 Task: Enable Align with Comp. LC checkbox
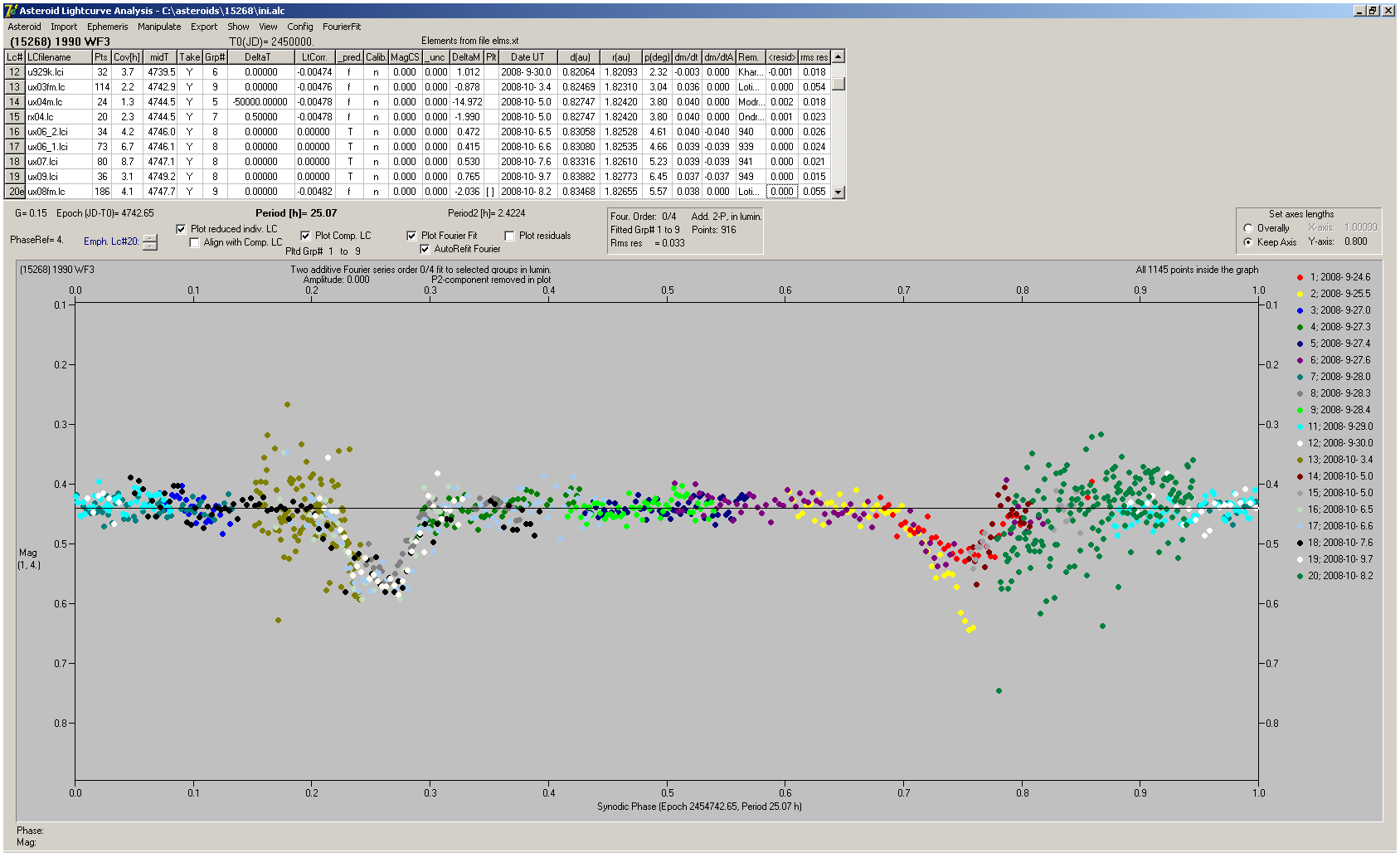(x=194, y=242)
